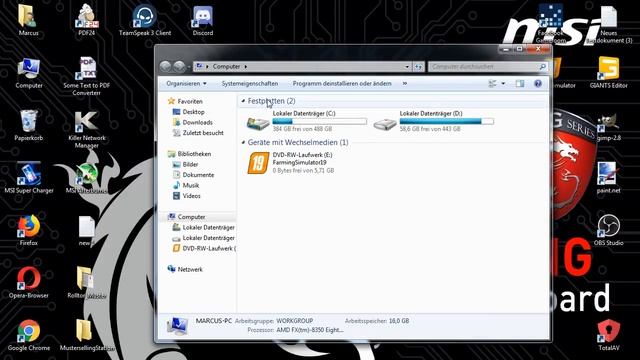Screen dimensions: 640x360
Task: Select Bibliotheken in navigation pane
Action: [194, 154]
